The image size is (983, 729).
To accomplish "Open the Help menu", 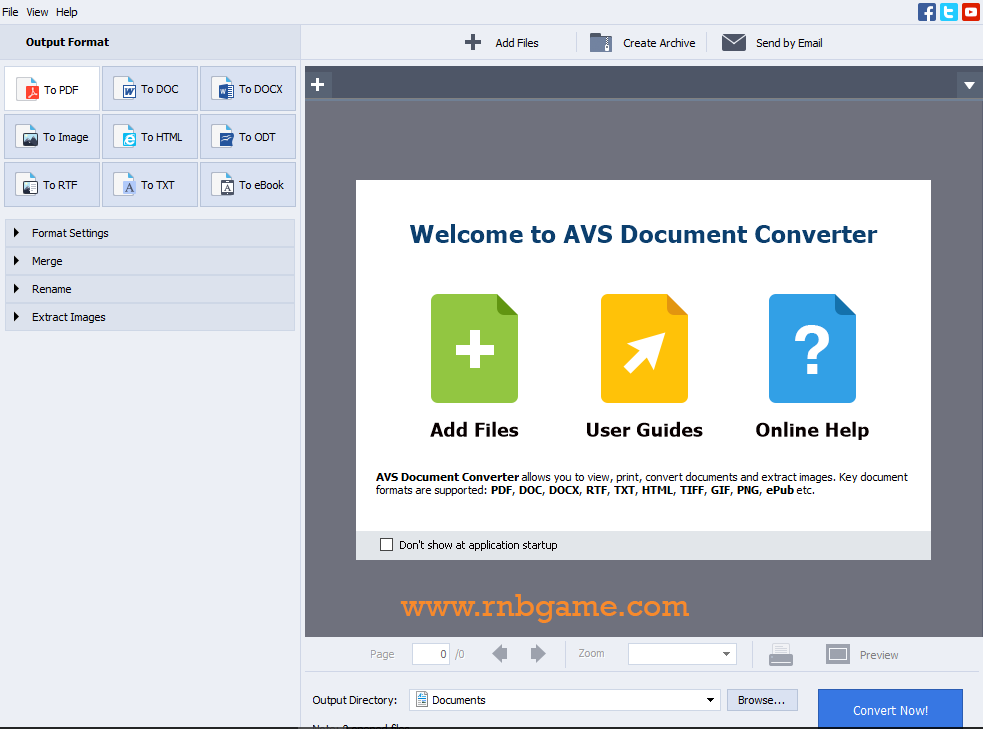I will coord(66,12).
